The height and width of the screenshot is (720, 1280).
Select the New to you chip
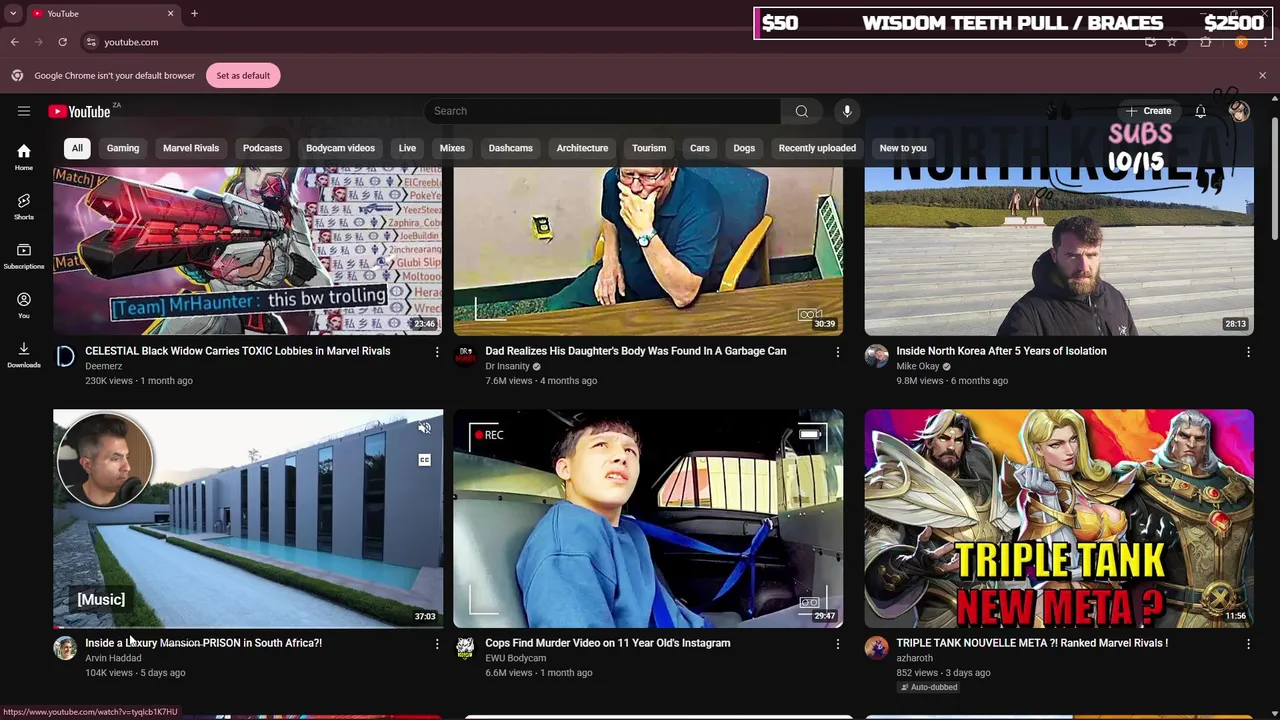pyautogui.click(x=903, y=148)
